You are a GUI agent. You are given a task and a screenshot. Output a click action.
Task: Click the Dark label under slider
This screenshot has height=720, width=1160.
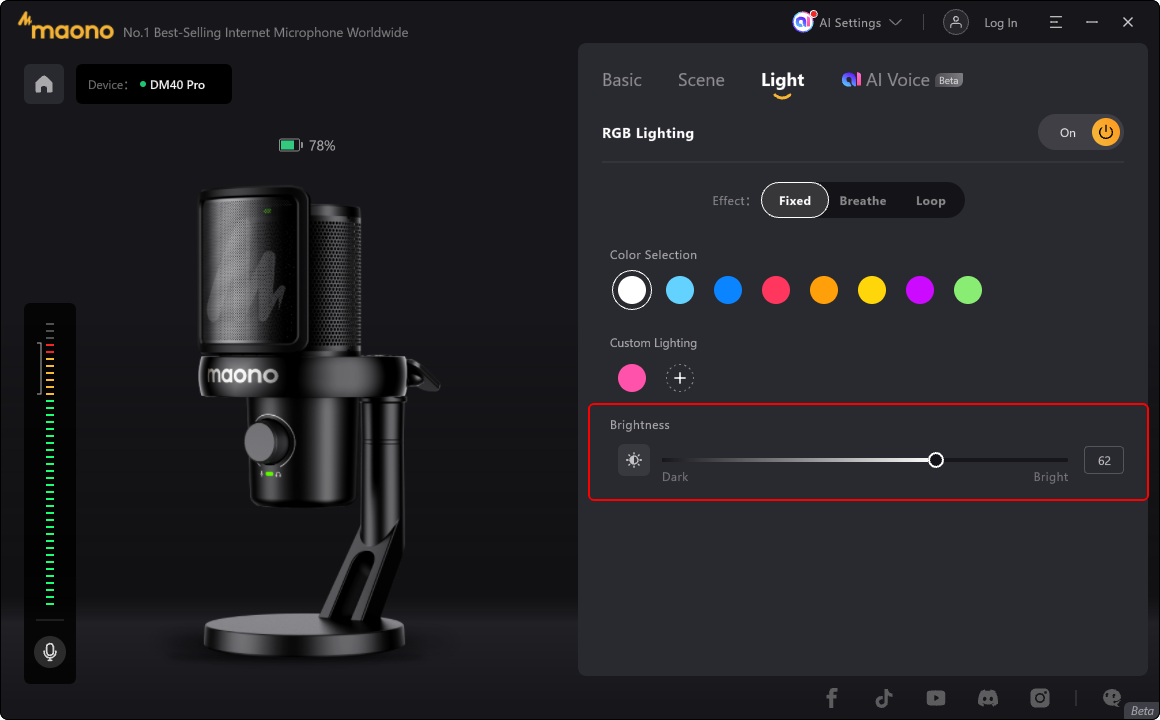pyautogui.click(x=675, y=477)
